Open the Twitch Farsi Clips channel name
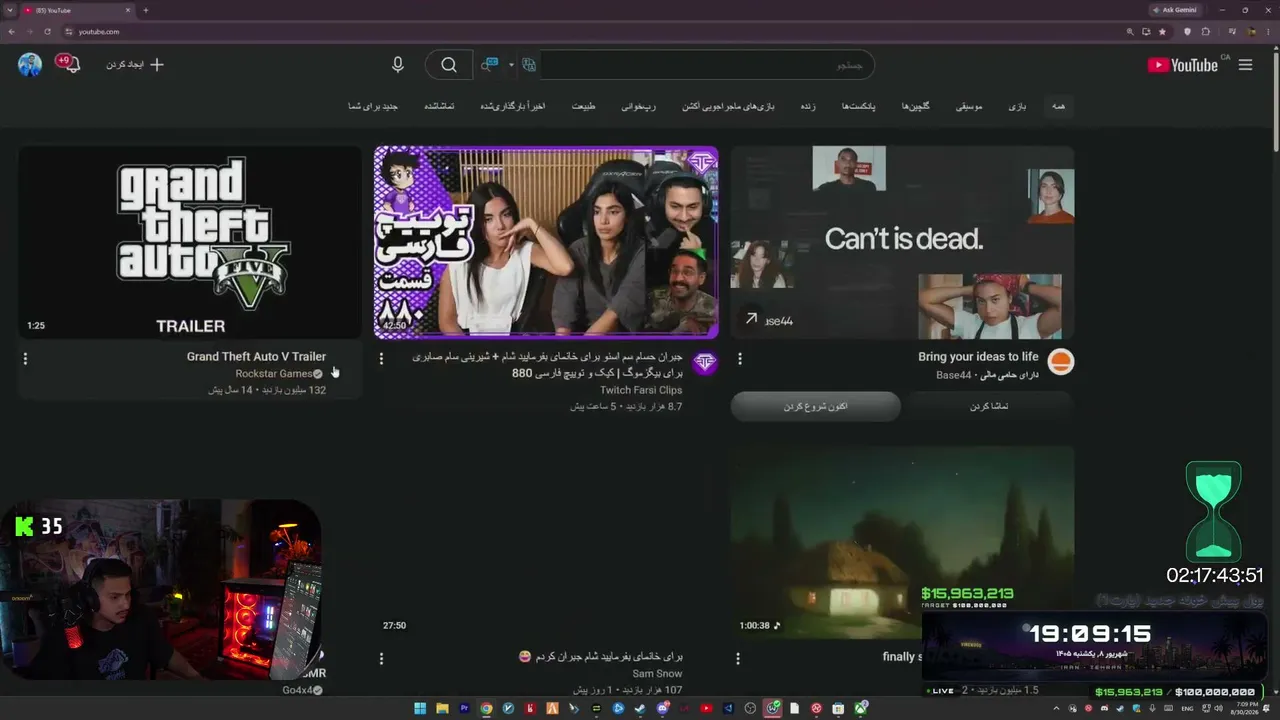 pyautogui.click(x=641, y=390)
